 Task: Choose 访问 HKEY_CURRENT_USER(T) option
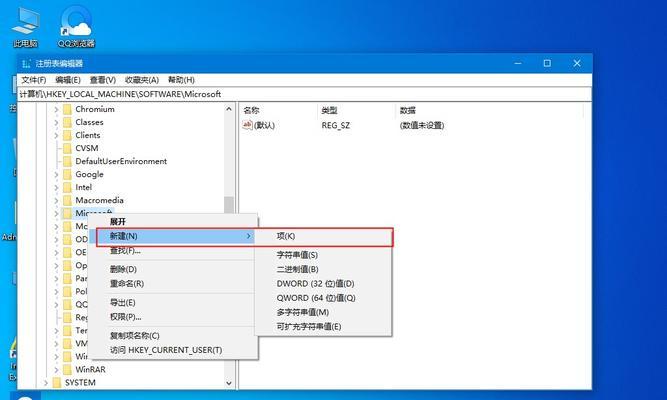pos(173,350)
